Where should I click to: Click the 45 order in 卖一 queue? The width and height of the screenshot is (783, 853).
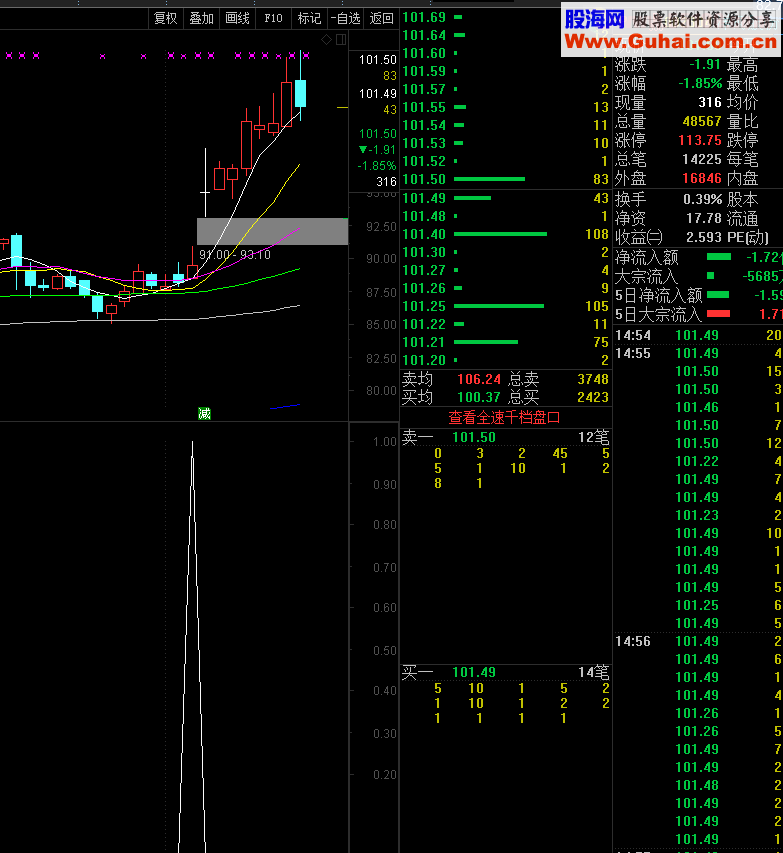(560, 453)
